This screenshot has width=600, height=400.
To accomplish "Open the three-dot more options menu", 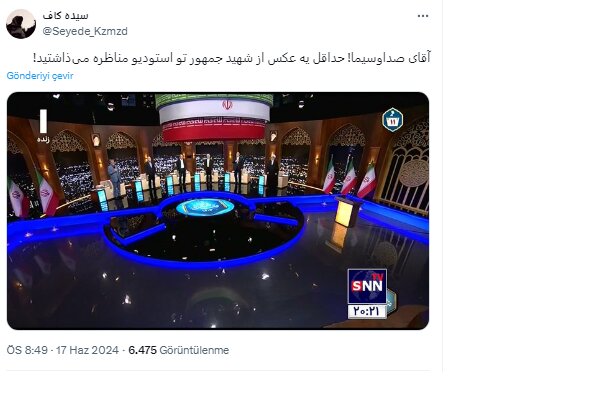I will (x=423, y=16).
